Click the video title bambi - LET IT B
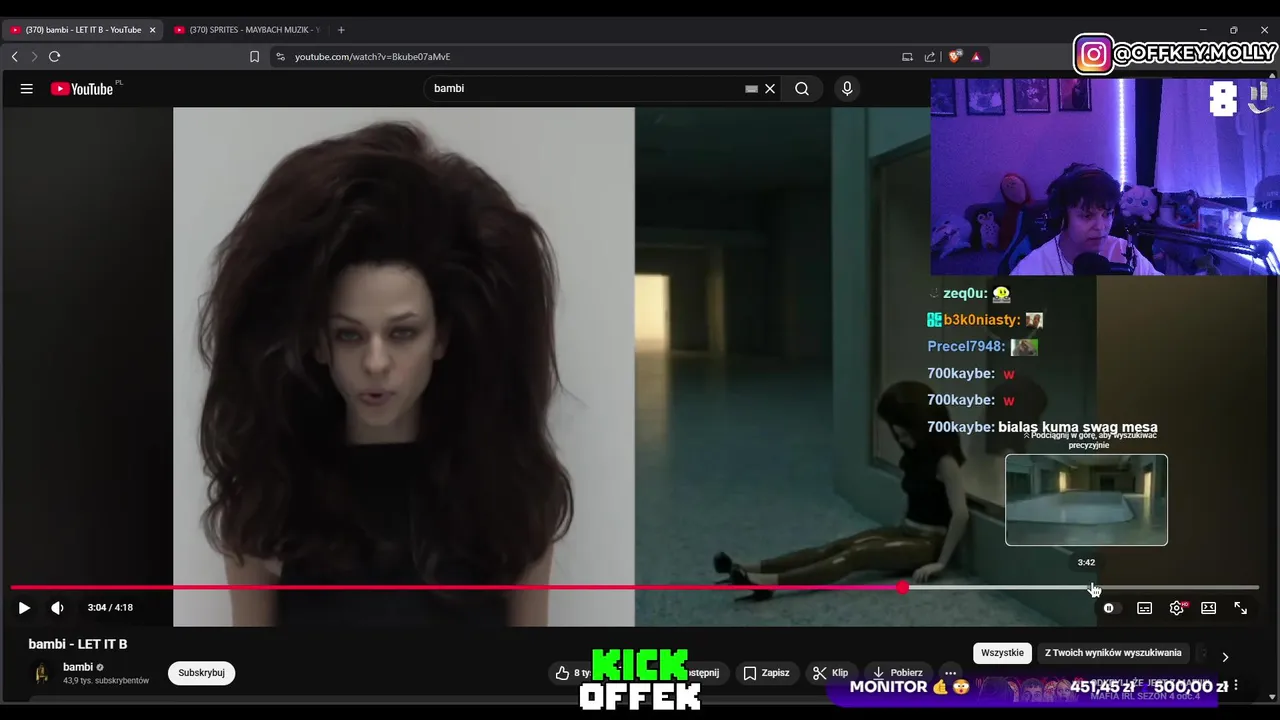The image size is (1280, 720). tap(78, 644)
